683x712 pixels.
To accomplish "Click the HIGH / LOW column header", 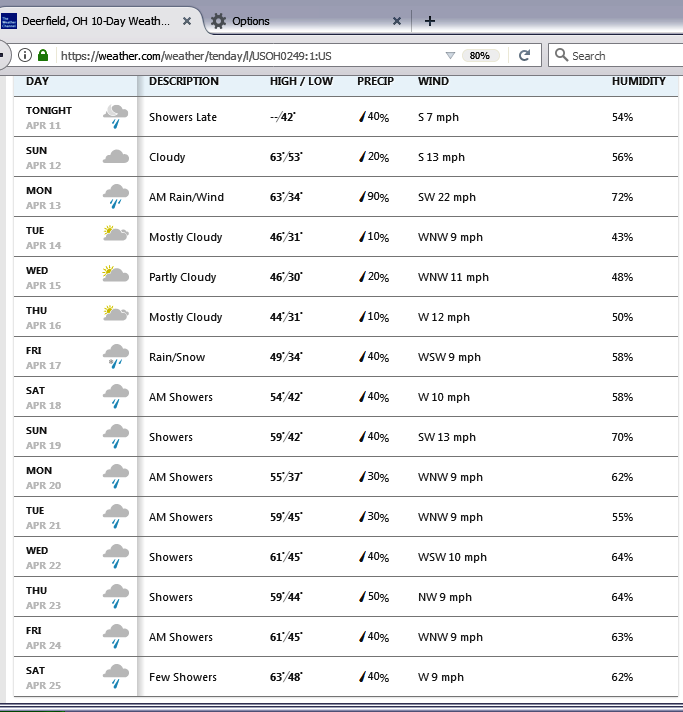I will coord(301,81).
